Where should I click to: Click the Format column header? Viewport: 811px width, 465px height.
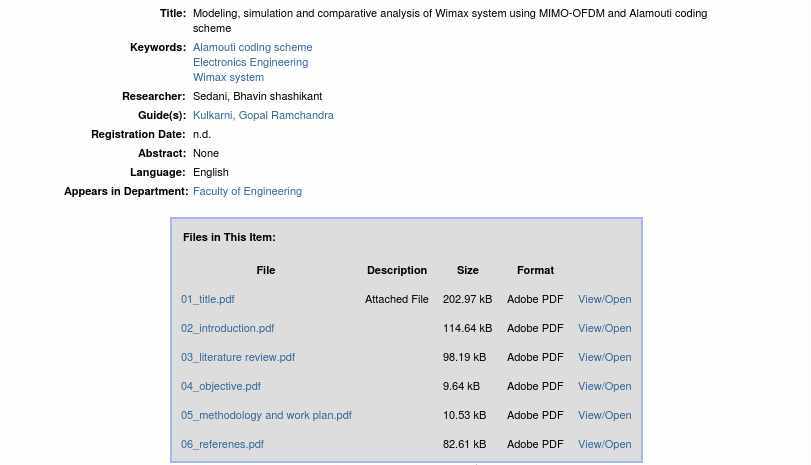pyautogui.click(x=535, y=270)
